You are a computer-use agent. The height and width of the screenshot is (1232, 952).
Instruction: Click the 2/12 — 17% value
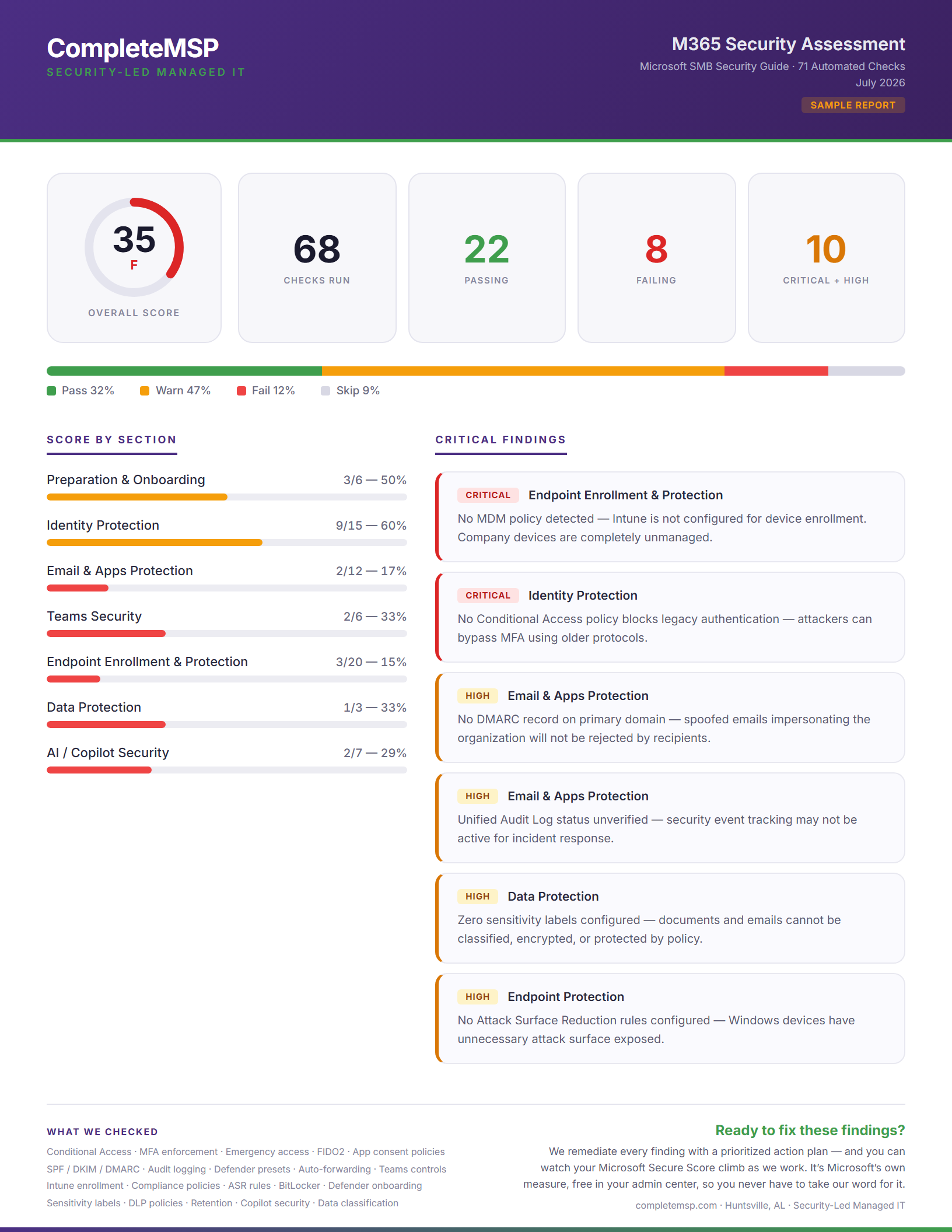[371, 571]
